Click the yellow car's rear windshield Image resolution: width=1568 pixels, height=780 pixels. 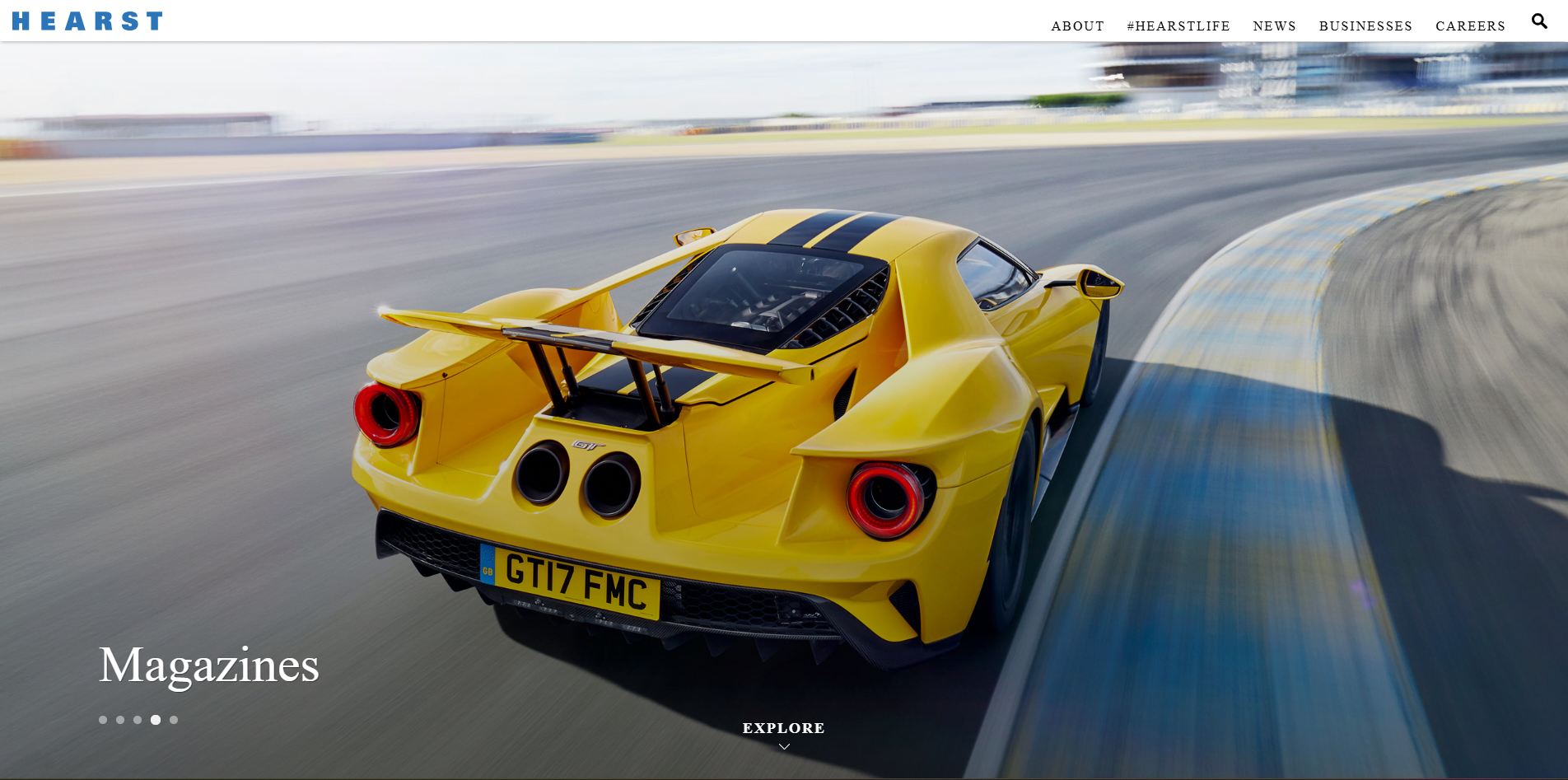[x=762, y=294]
